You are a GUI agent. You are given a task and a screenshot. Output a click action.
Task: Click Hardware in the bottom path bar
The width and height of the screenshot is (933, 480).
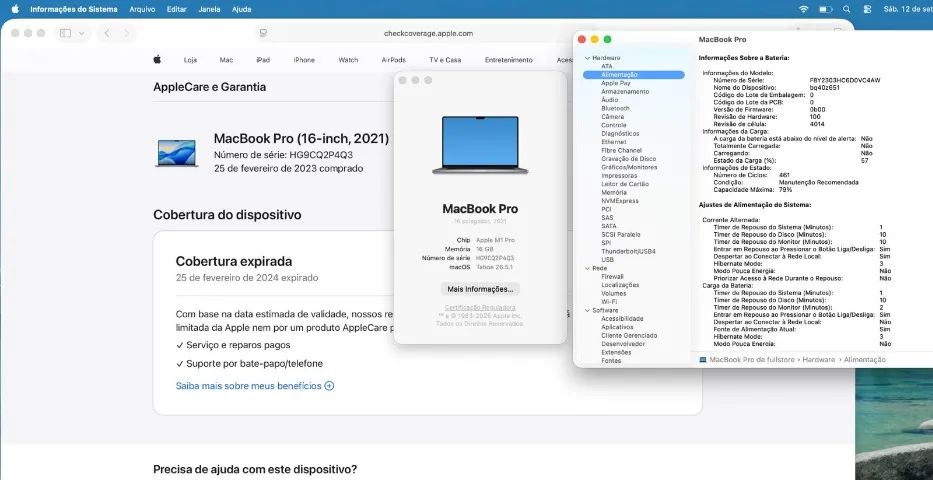[x=818, y=360]
